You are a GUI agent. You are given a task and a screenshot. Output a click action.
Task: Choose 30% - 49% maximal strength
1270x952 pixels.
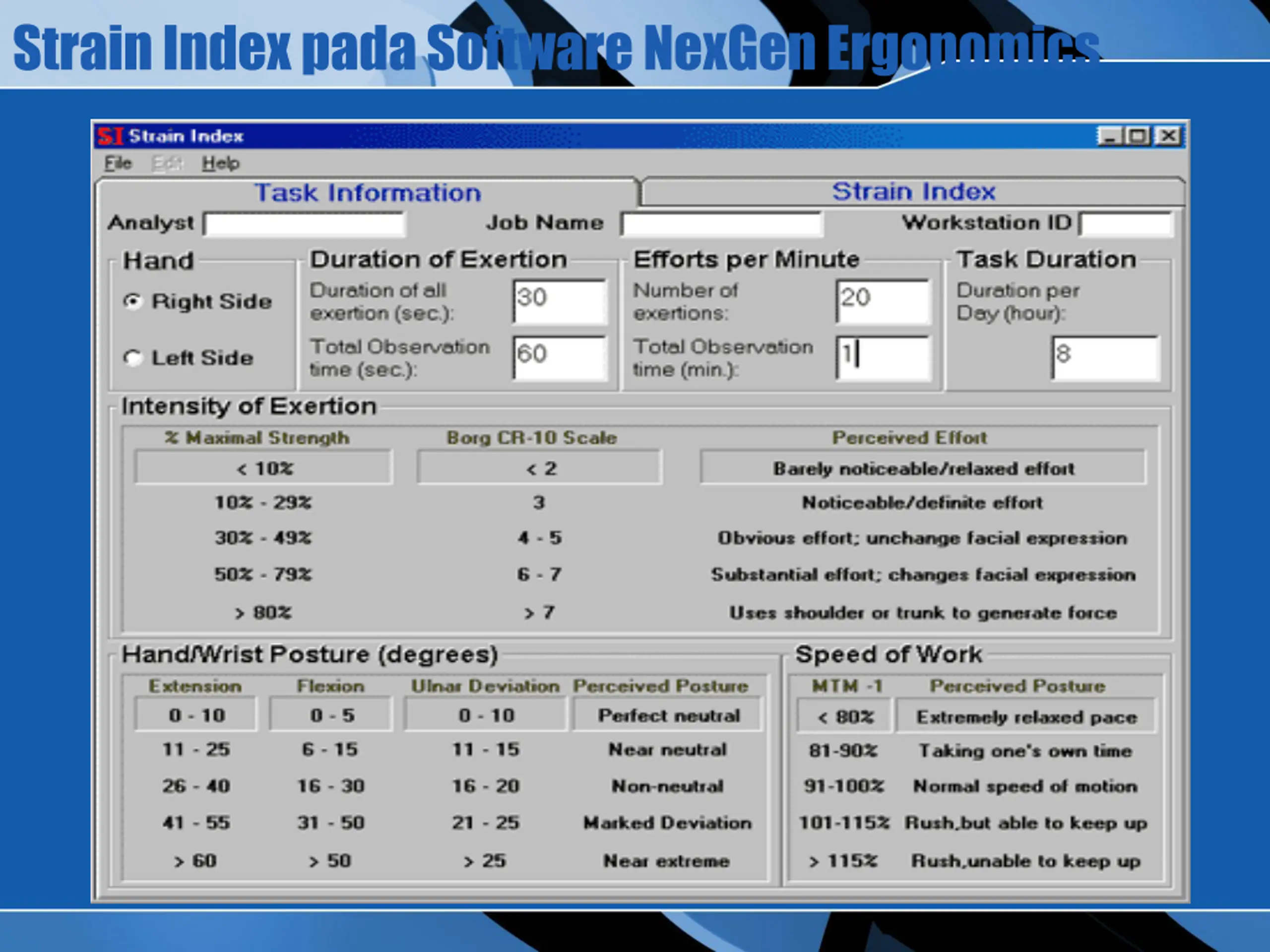[x=263, y=538]
